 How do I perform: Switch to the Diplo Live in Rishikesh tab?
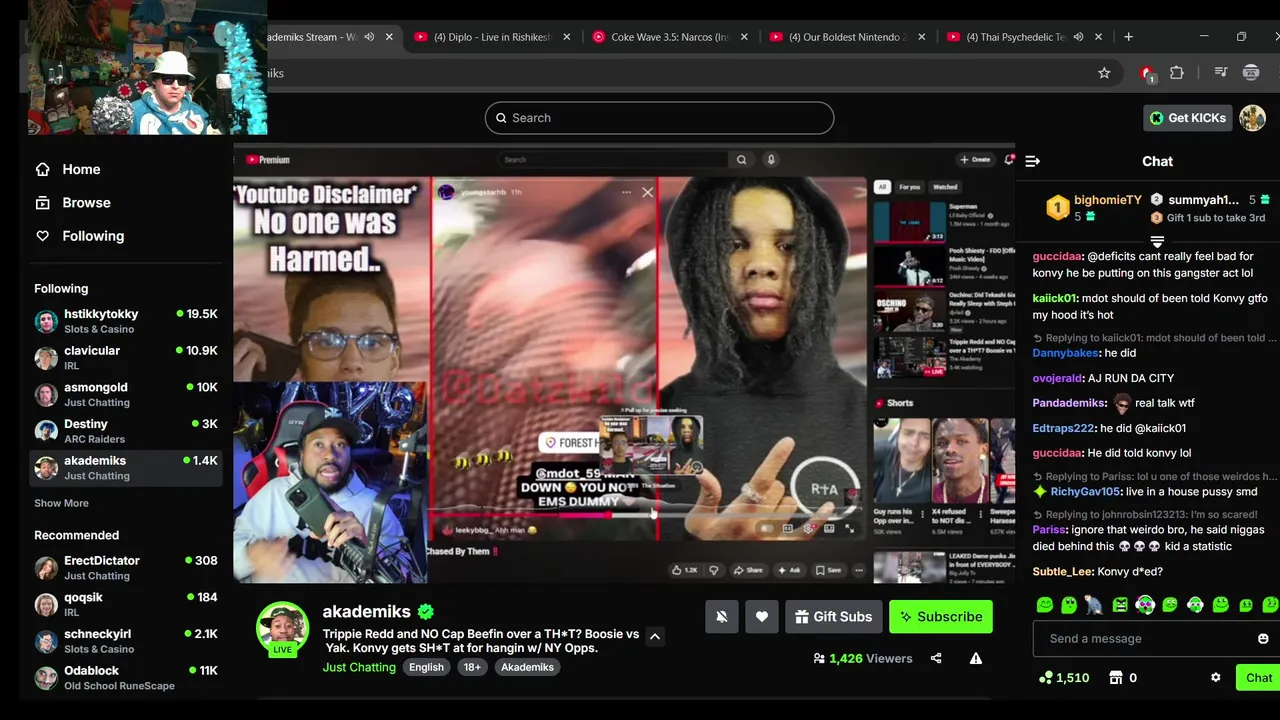click(493, 37)
